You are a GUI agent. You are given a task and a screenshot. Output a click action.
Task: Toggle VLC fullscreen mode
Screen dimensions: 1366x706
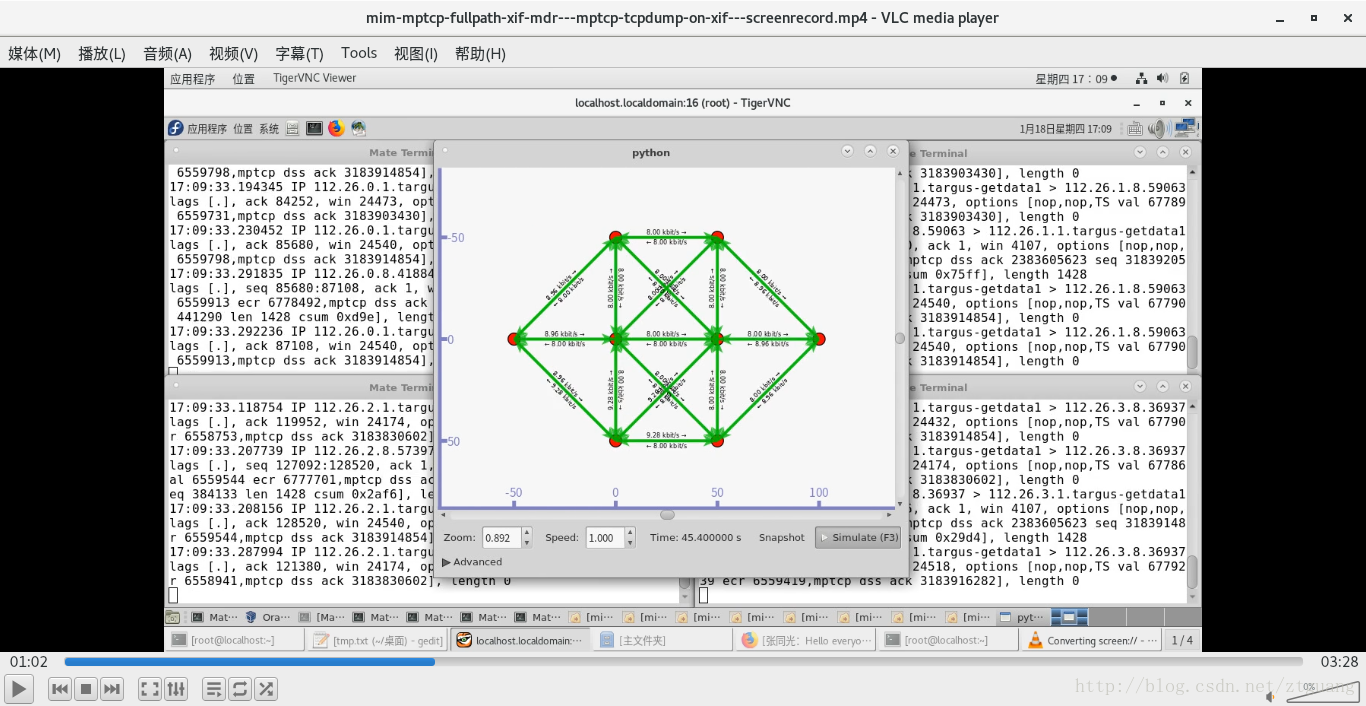pyautogui.click(x=149, y=688)
